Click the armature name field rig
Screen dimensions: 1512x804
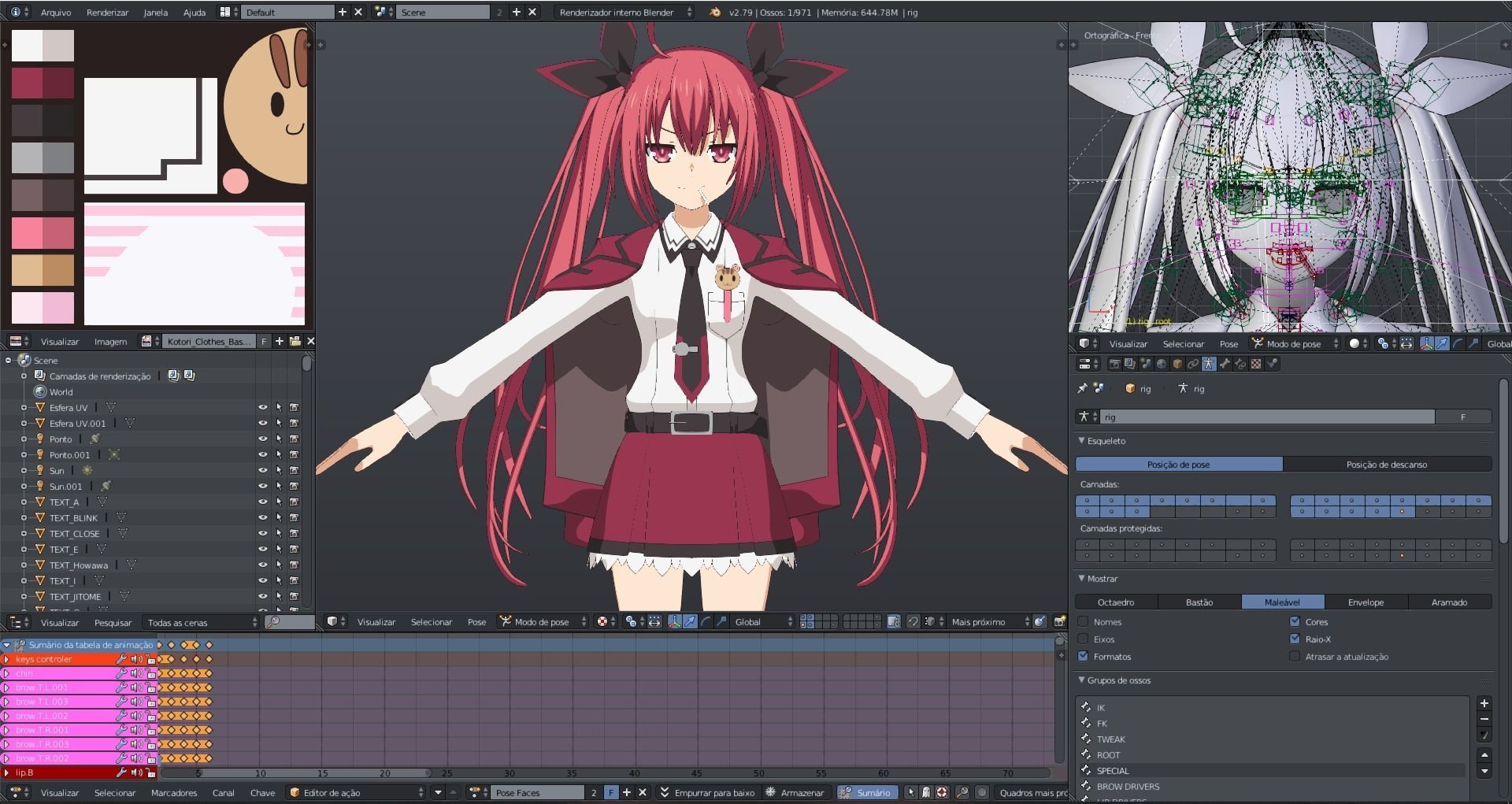coord(1268,417)
